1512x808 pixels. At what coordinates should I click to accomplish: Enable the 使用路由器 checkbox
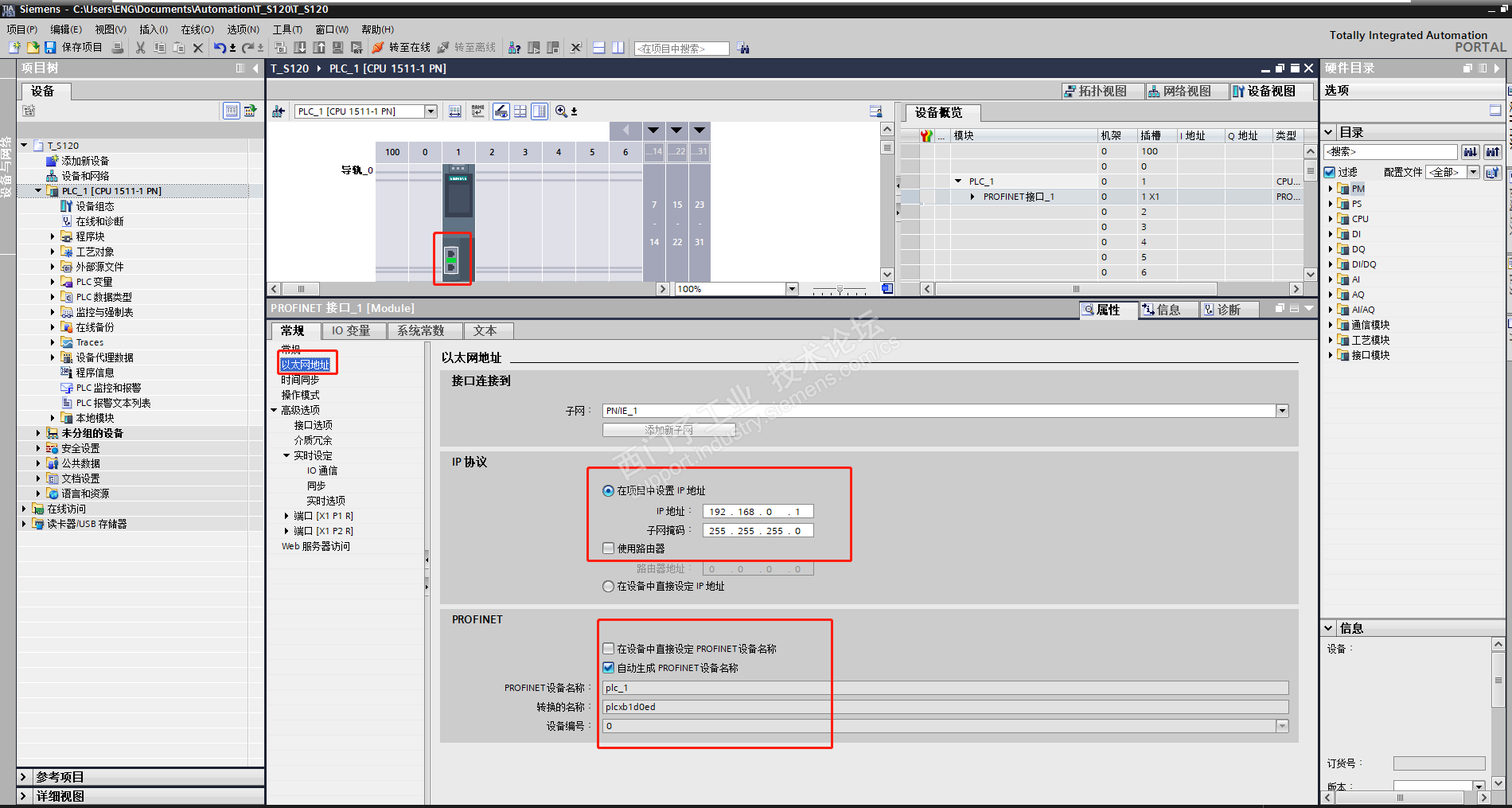click(x=609, y=548)
